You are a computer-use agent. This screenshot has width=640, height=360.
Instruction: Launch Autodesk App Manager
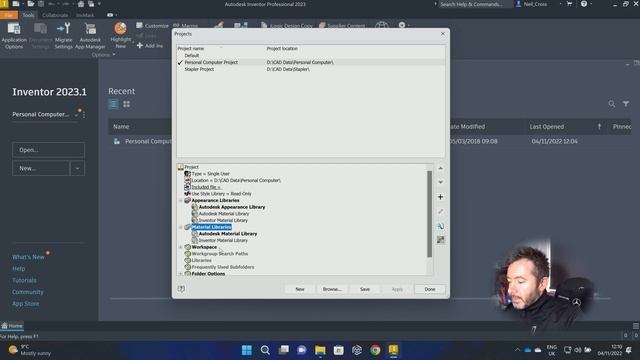coord(90,36)
